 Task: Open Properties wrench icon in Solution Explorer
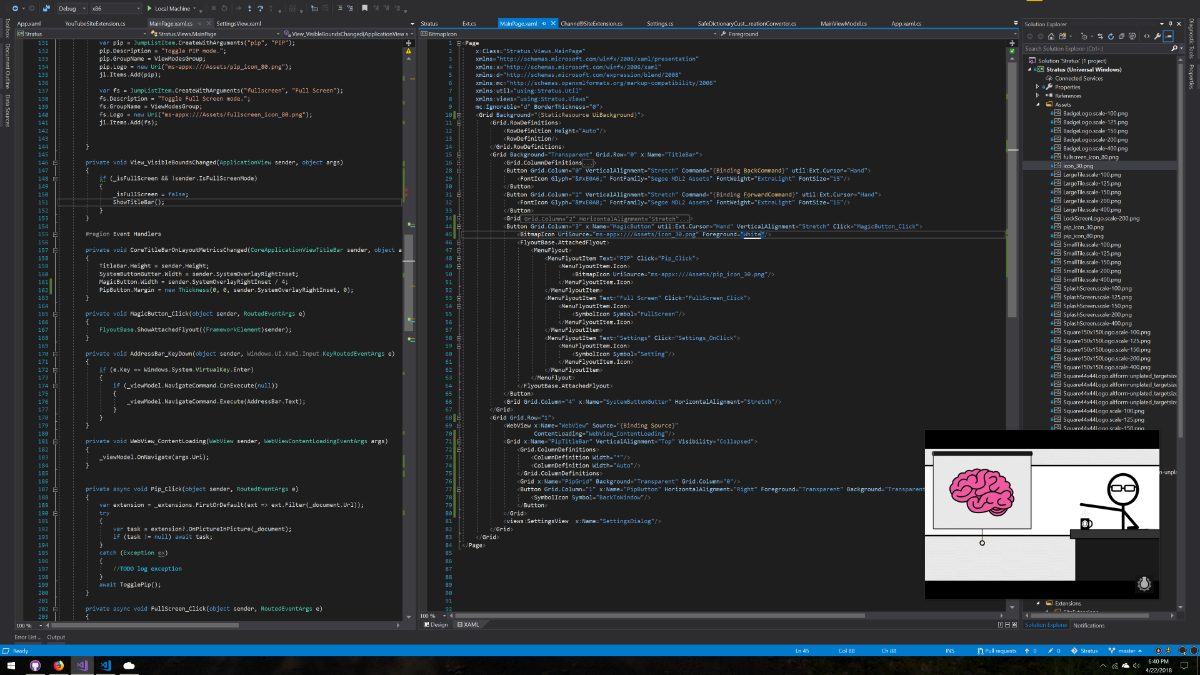[1156, 35]
